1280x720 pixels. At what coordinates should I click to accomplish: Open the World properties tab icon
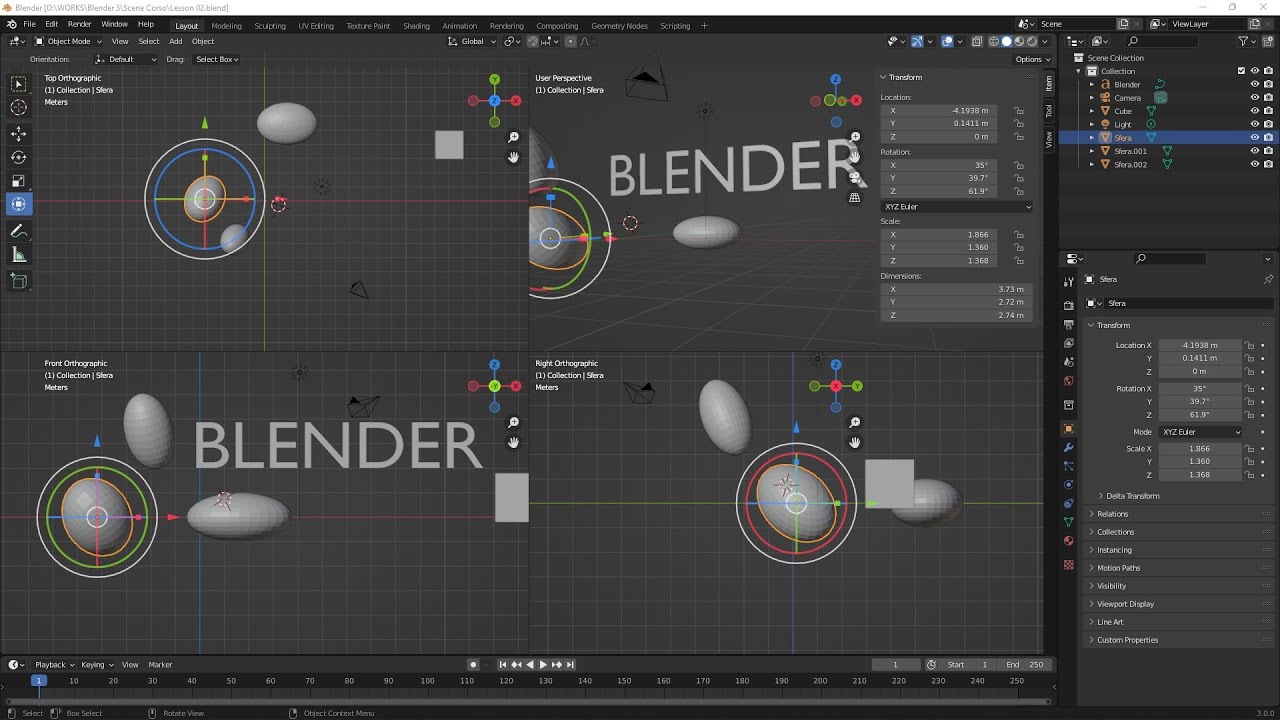click(1069, 380)
